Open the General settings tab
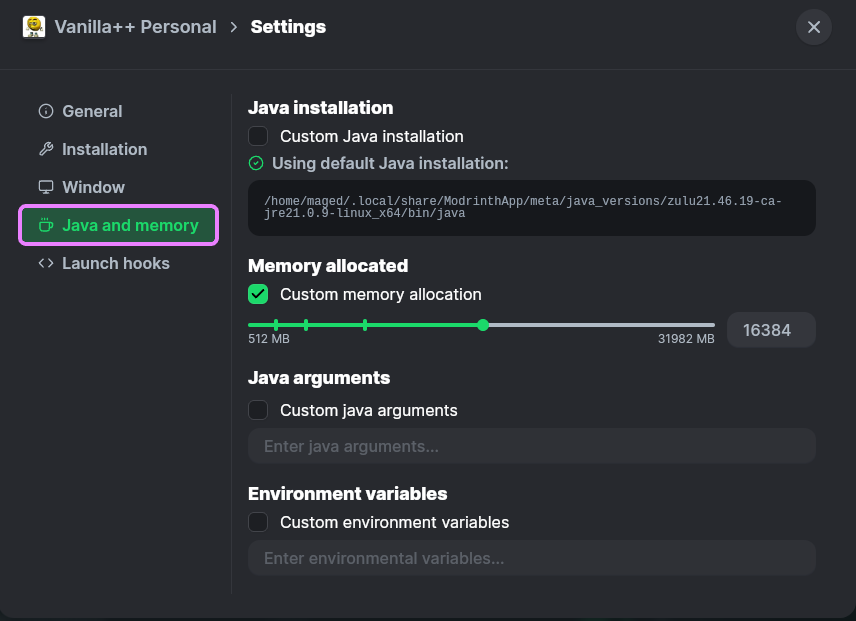Screen dimensions: 856x621 point(118,111)
